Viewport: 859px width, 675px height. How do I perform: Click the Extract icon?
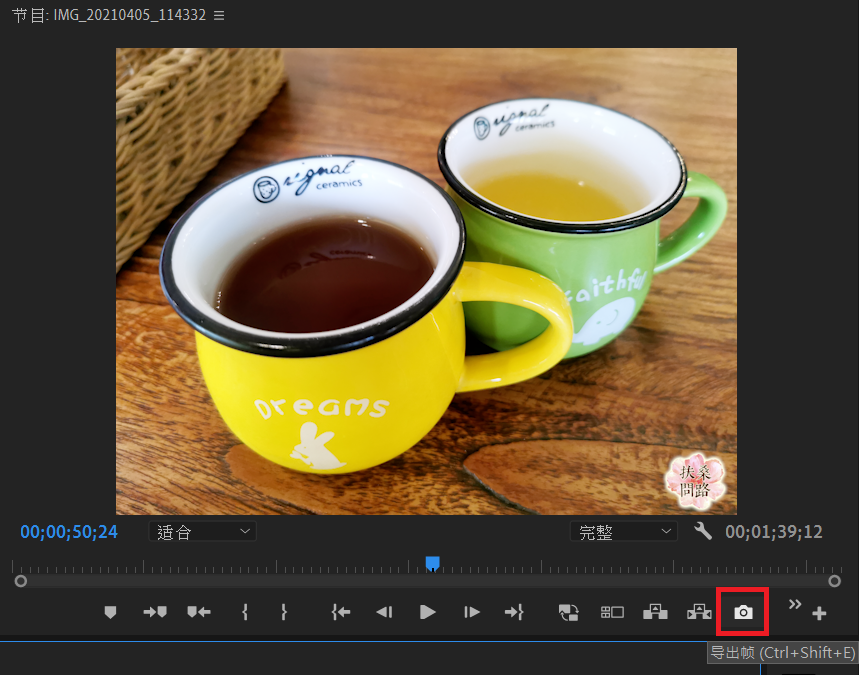point(699,612)
